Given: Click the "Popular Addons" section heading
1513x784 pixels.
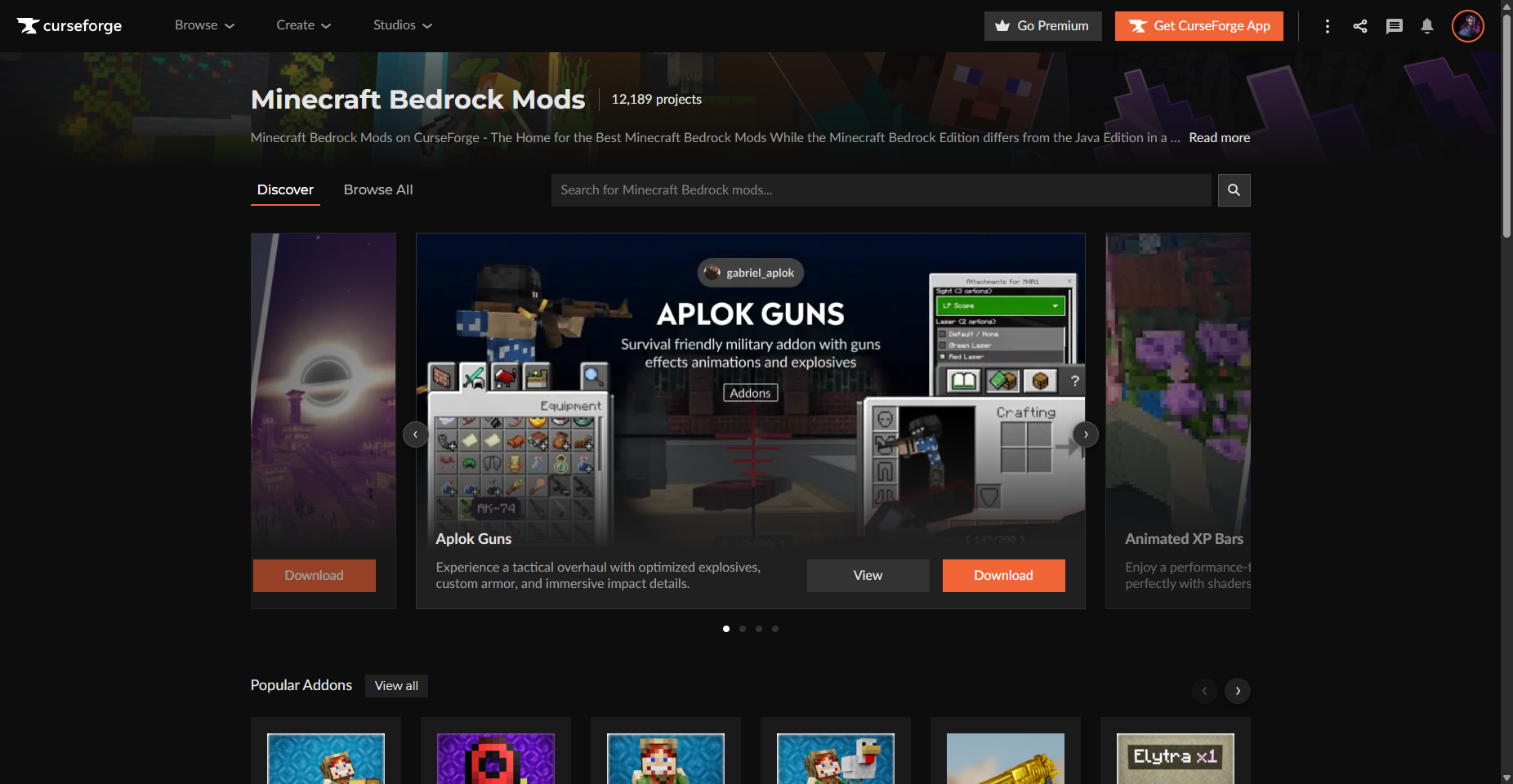Looking at the screenshot, I should click(301, 685).
